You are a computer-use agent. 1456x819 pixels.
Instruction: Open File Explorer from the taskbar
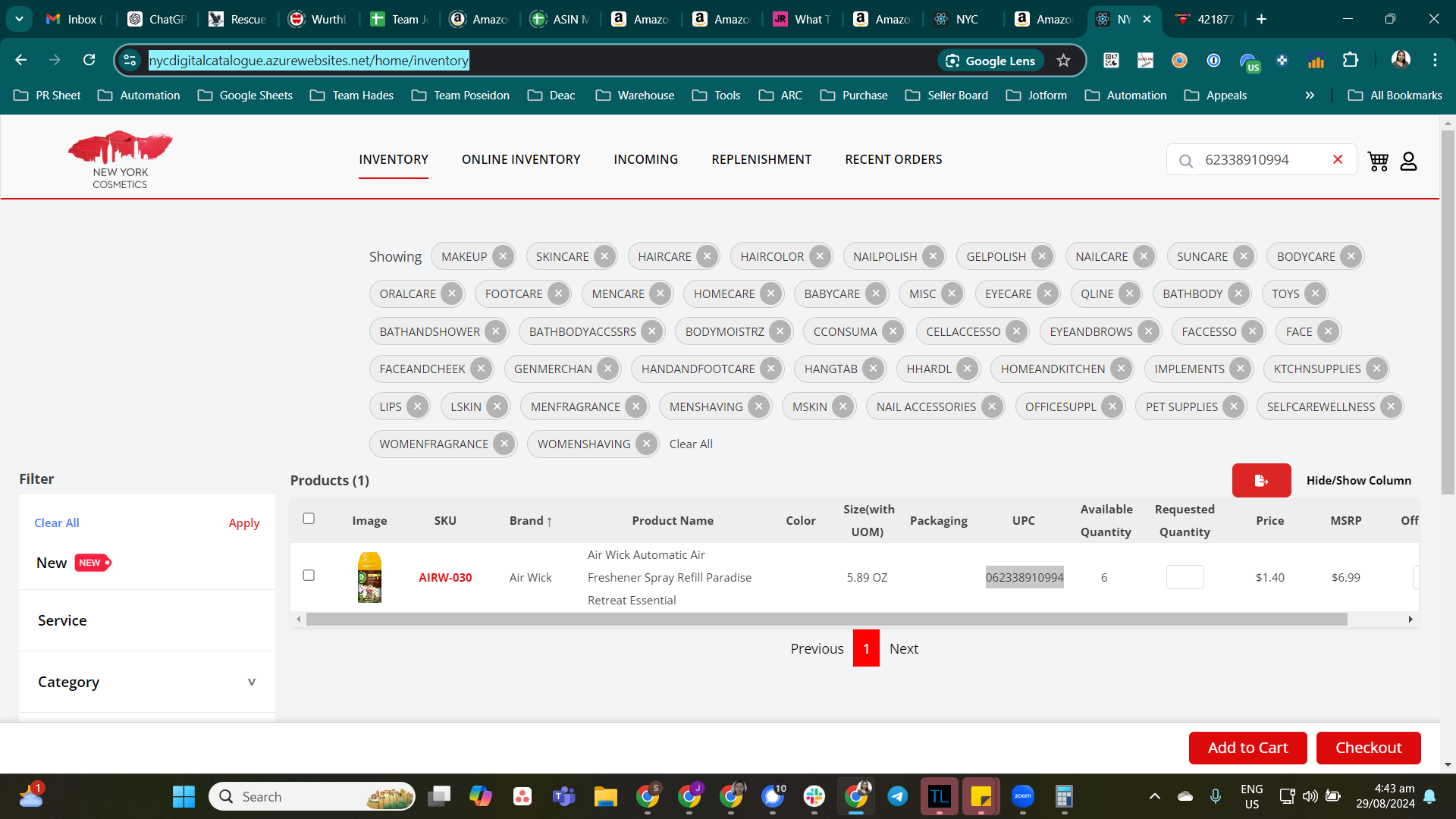pos(605,796)
